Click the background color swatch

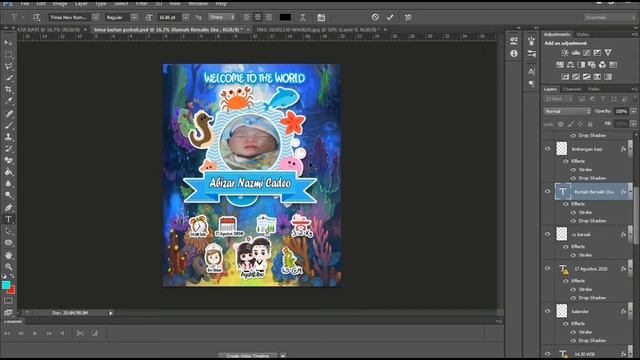(x=12, y=290)
